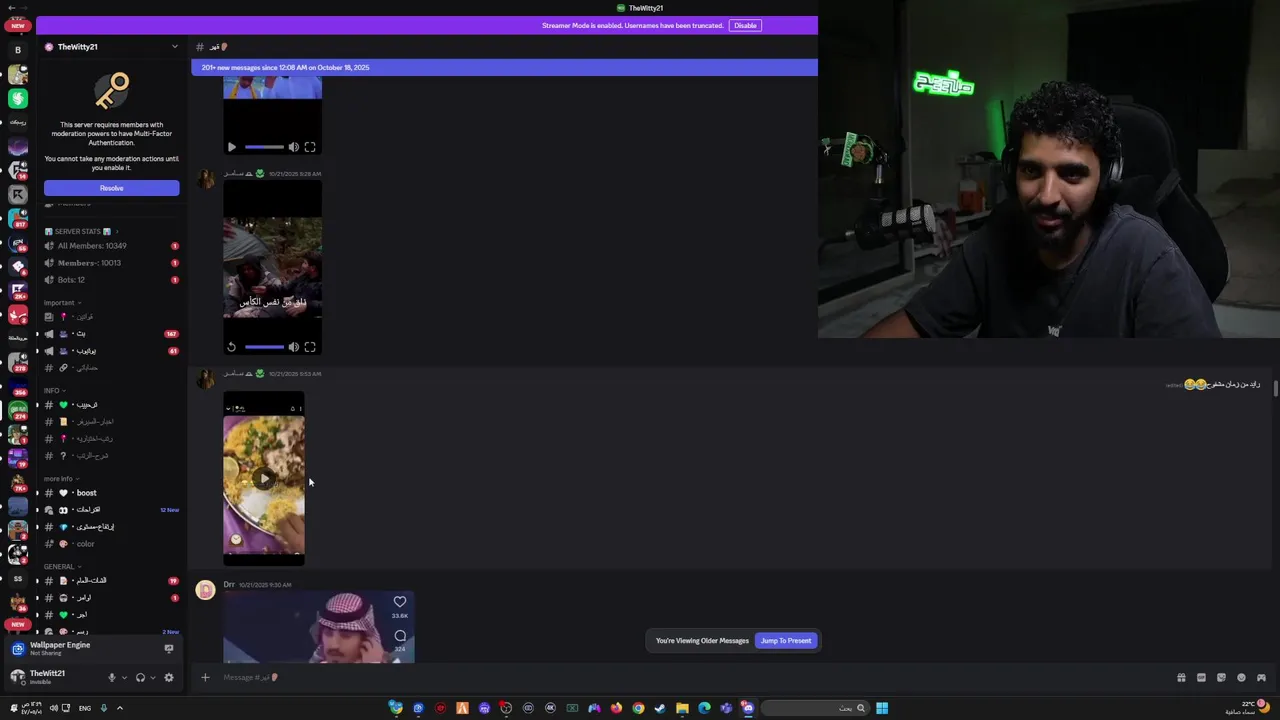Open Steam from the taskbar
This screenshot has height=720, width=1280.
pyautogui.click(x=660, y=708)
